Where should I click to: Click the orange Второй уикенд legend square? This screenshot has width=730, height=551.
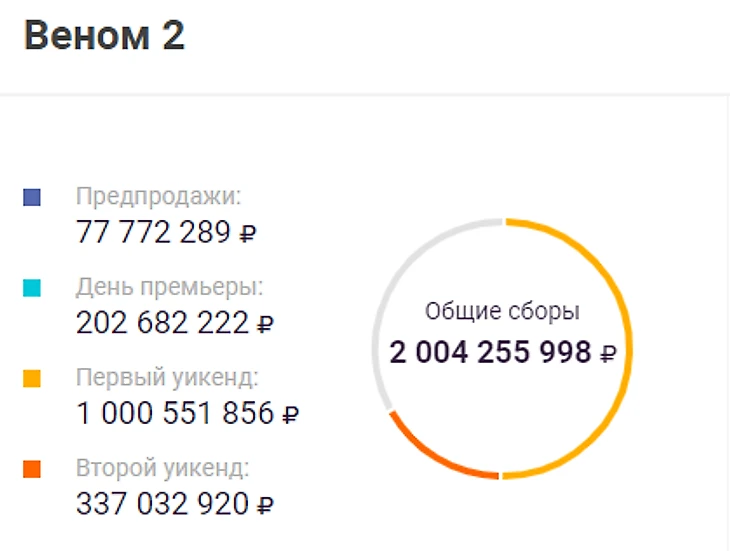[x=32, y=469]
